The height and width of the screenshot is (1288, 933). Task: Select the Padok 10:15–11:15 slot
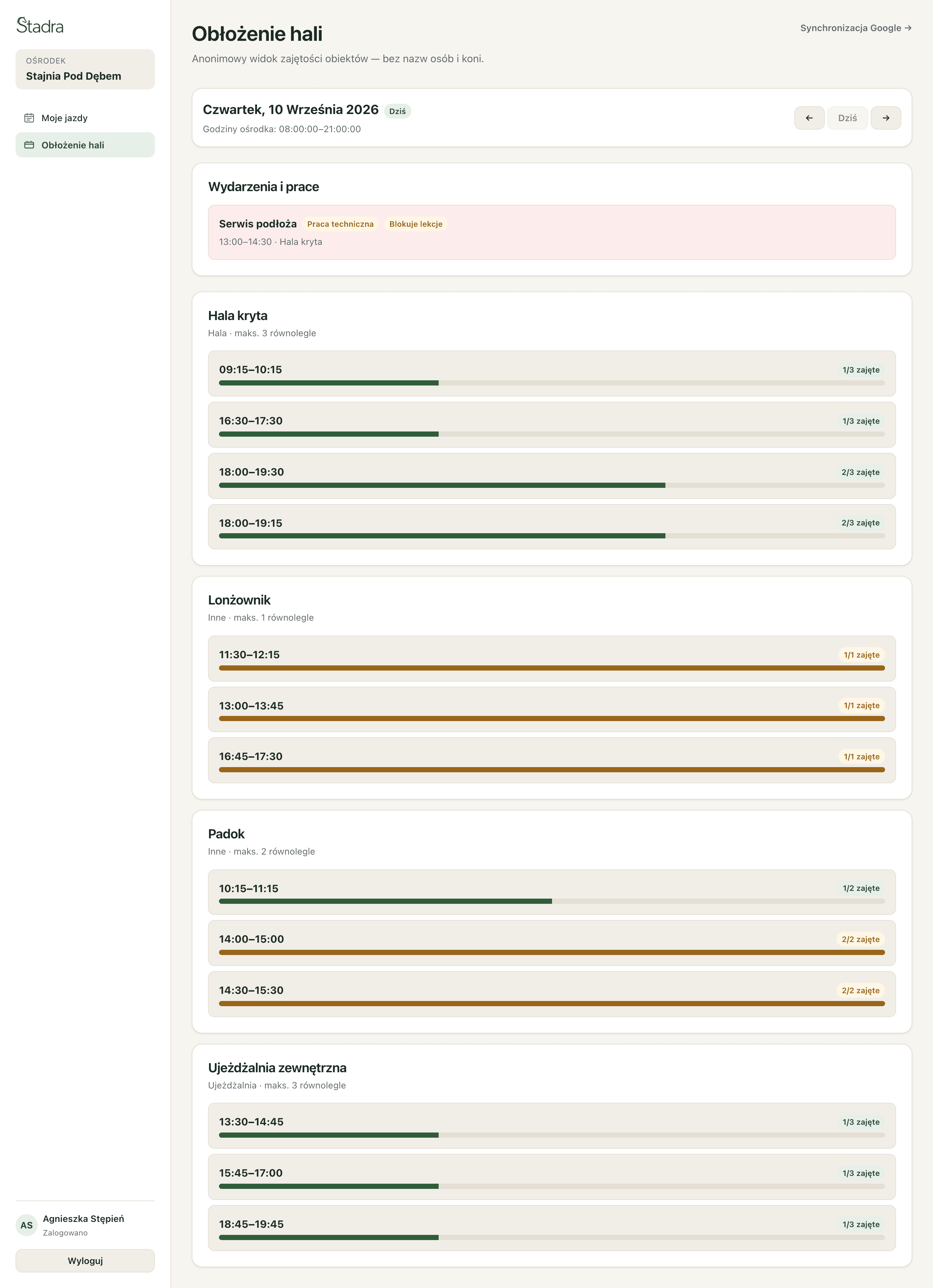tap(552, 892)
